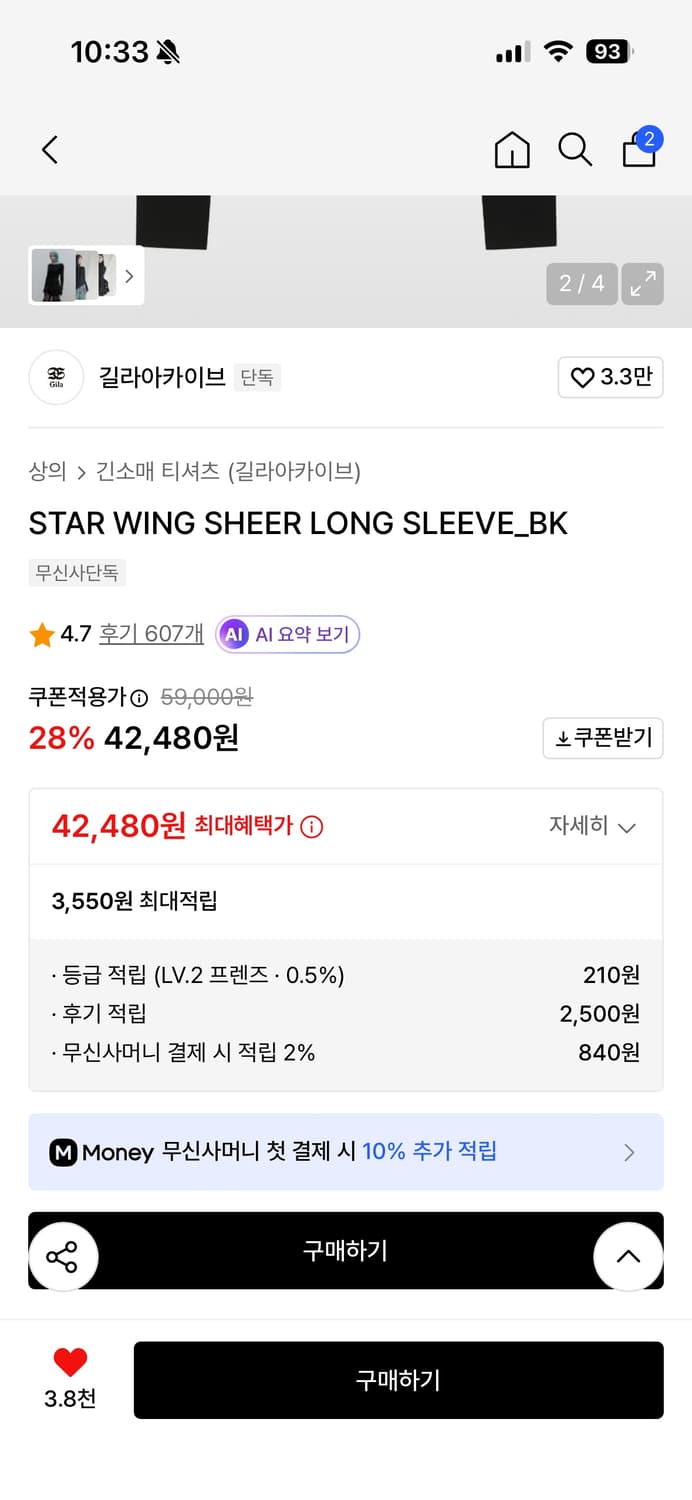This screenshot has width=692, height=1500.
Task: Tap the back arrow icon
Action: tap(49, 149)
